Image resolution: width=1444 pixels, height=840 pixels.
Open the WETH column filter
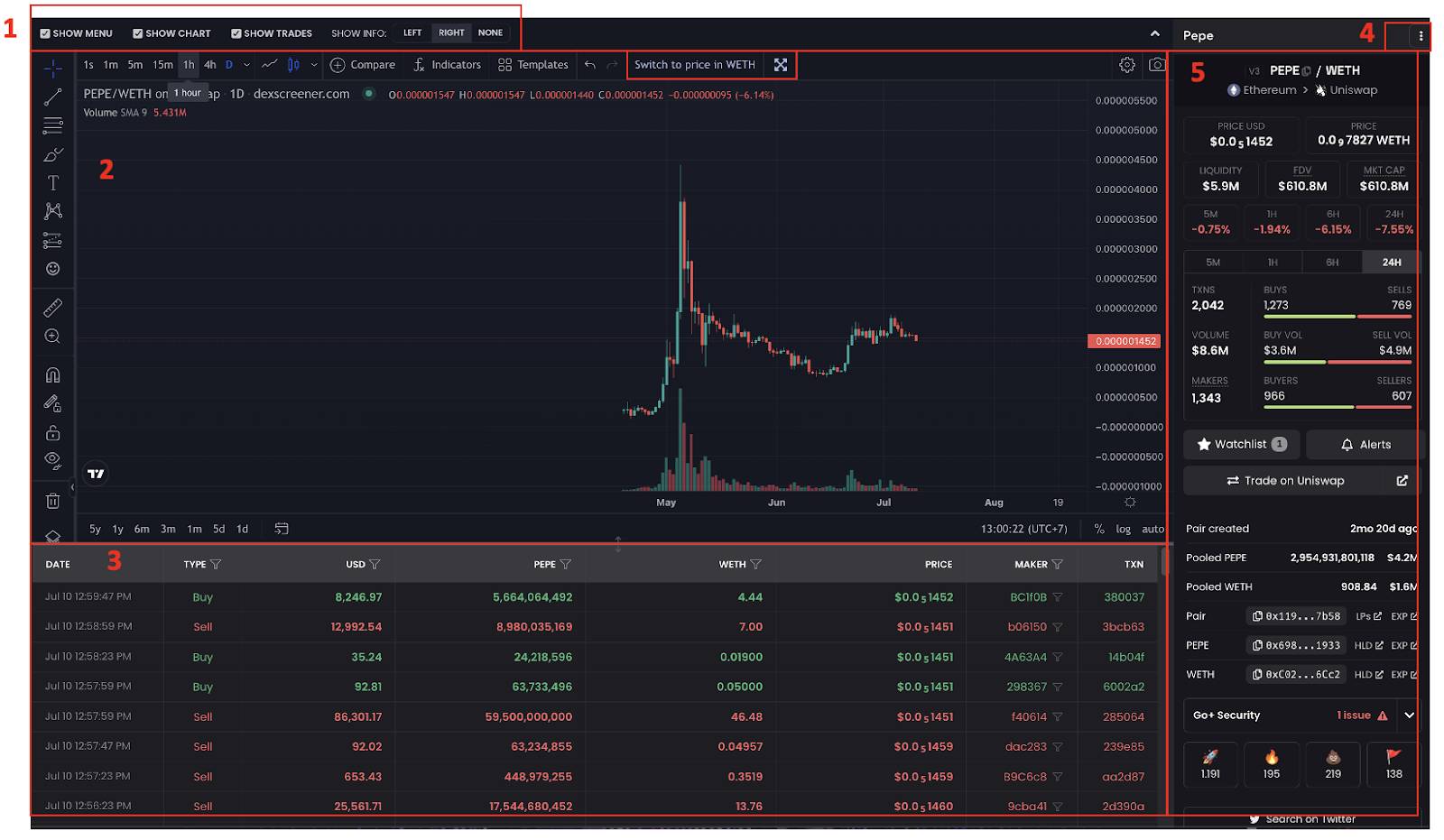pos(756,565)
